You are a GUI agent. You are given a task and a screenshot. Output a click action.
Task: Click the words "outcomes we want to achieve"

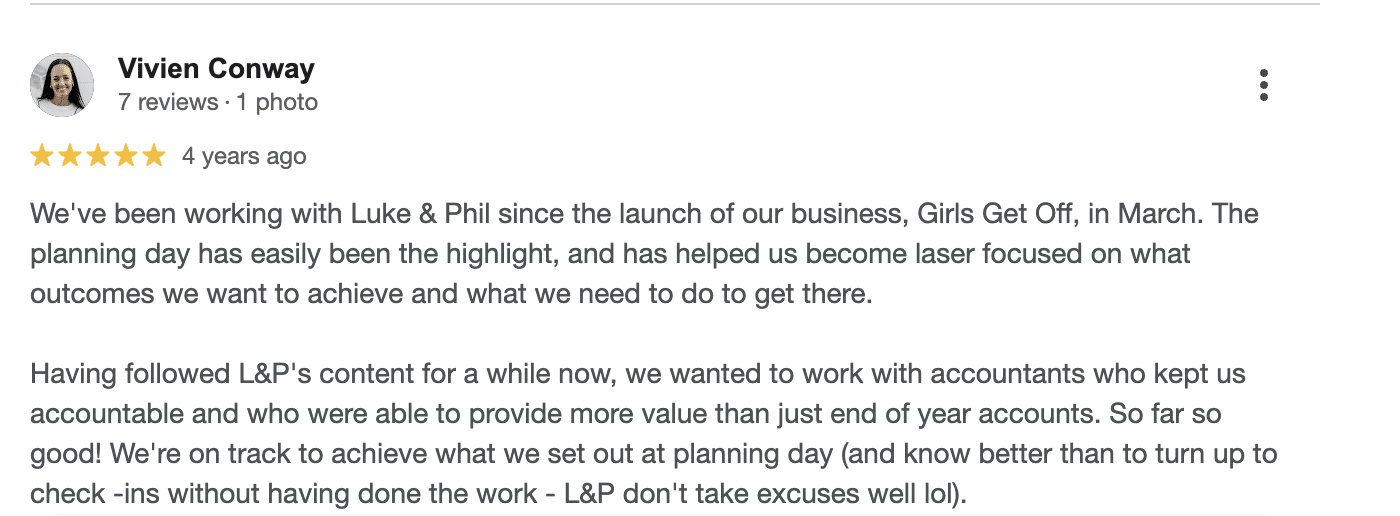(x=170, y=294)
